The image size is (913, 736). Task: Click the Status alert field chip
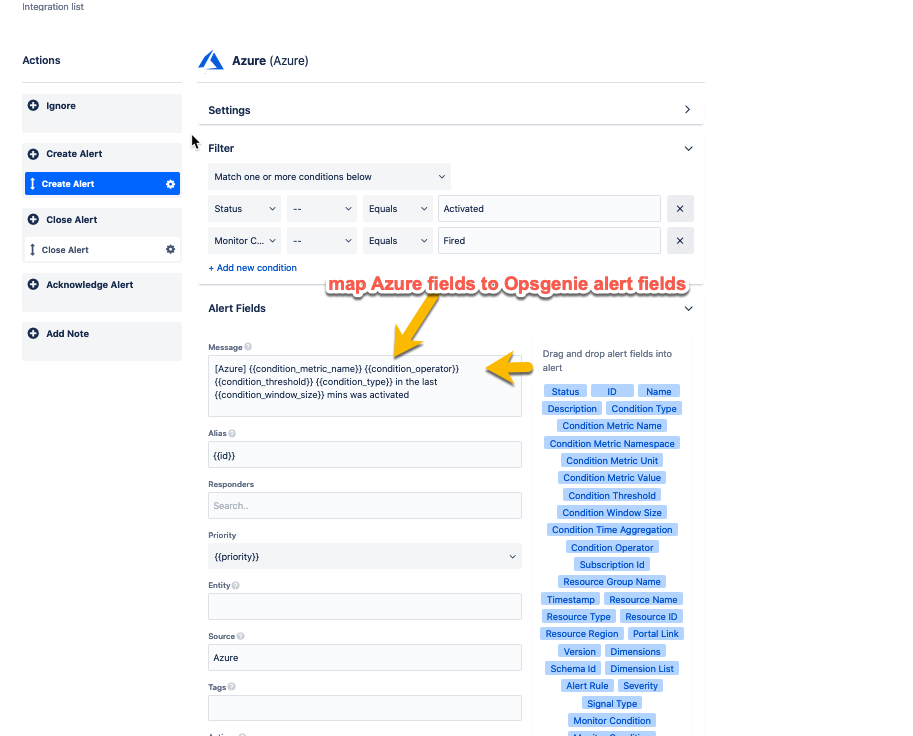tap(565, 391)
